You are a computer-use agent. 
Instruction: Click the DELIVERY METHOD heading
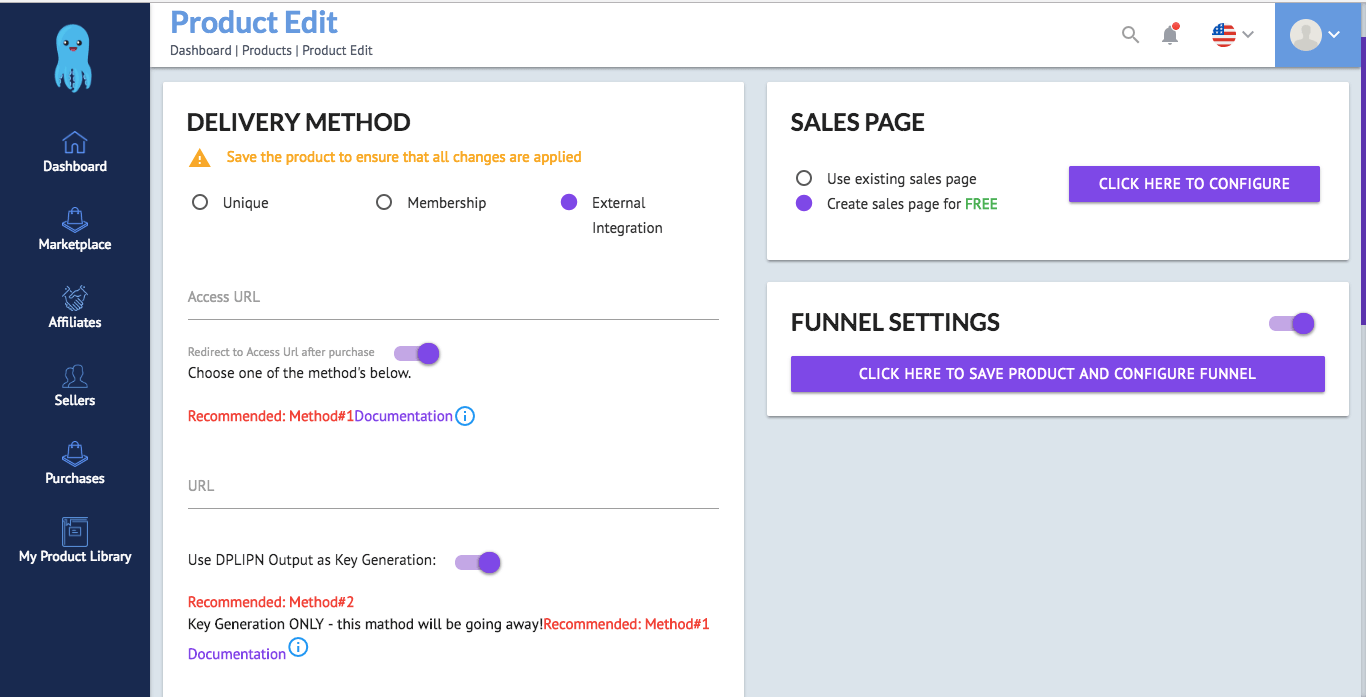(299, 123)
